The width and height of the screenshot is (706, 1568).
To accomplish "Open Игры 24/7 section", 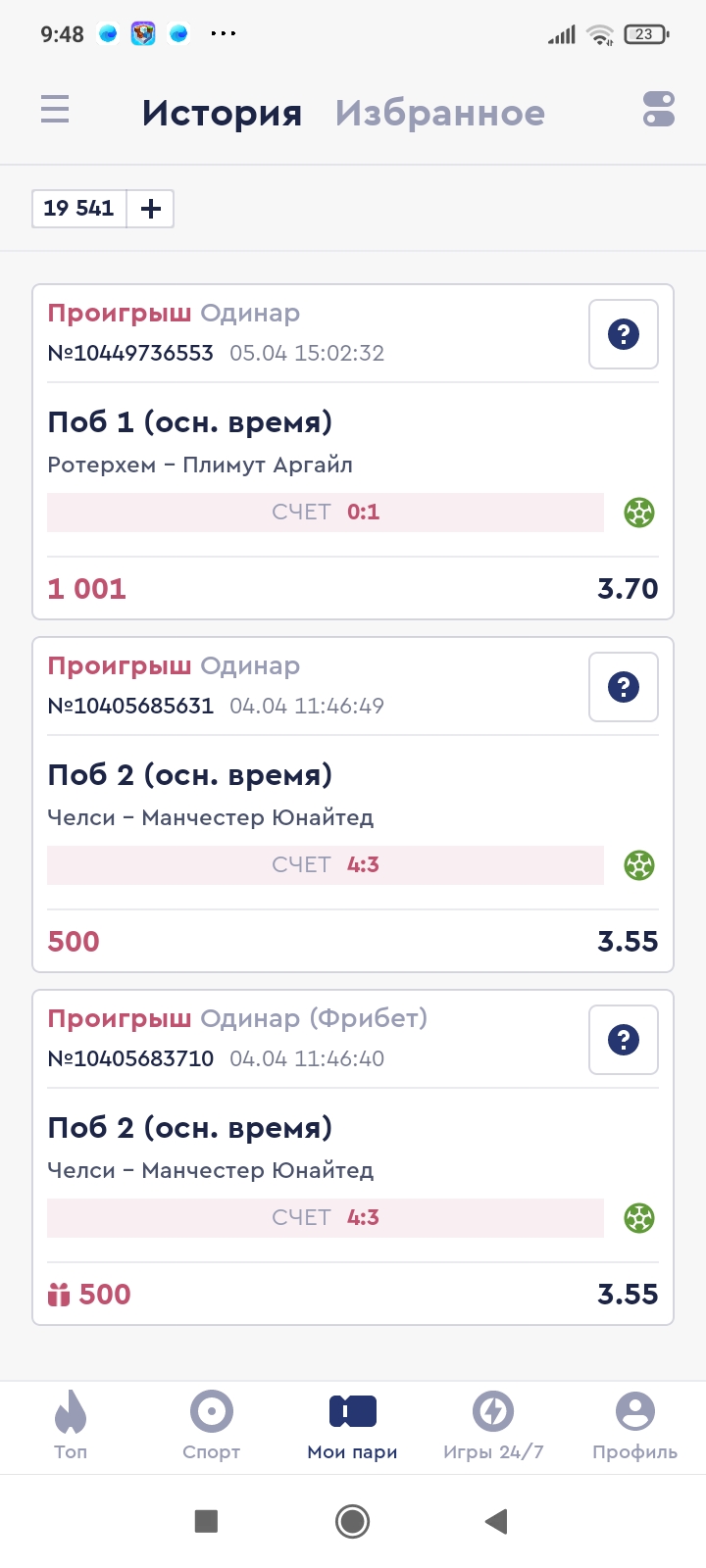I will 493,1424.
